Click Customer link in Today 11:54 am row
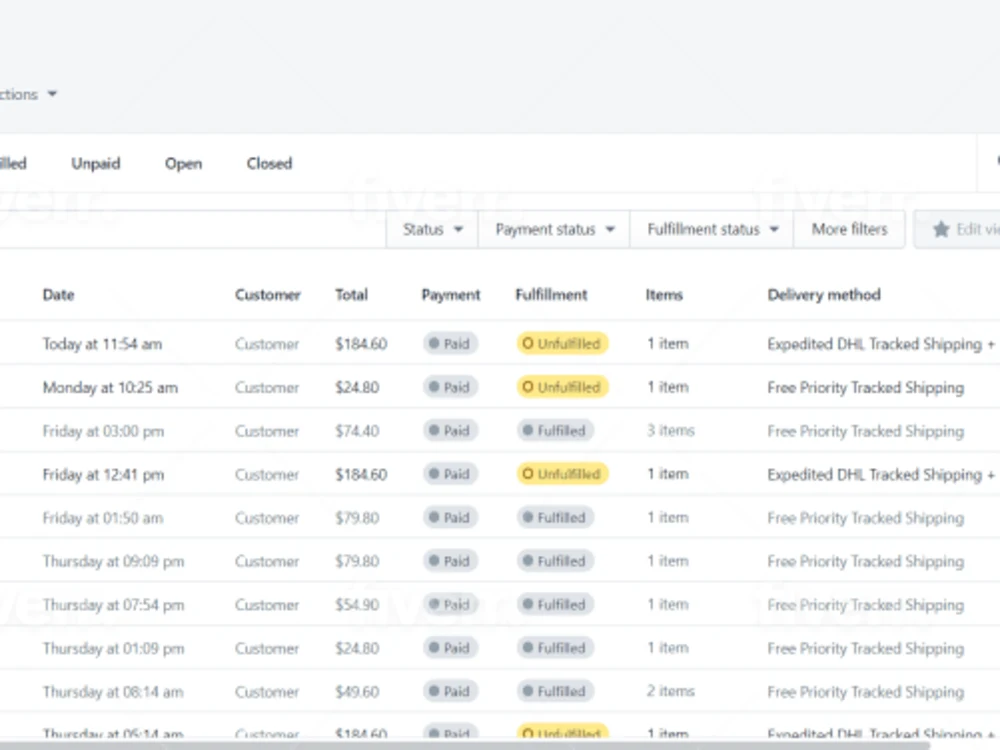 267,344
